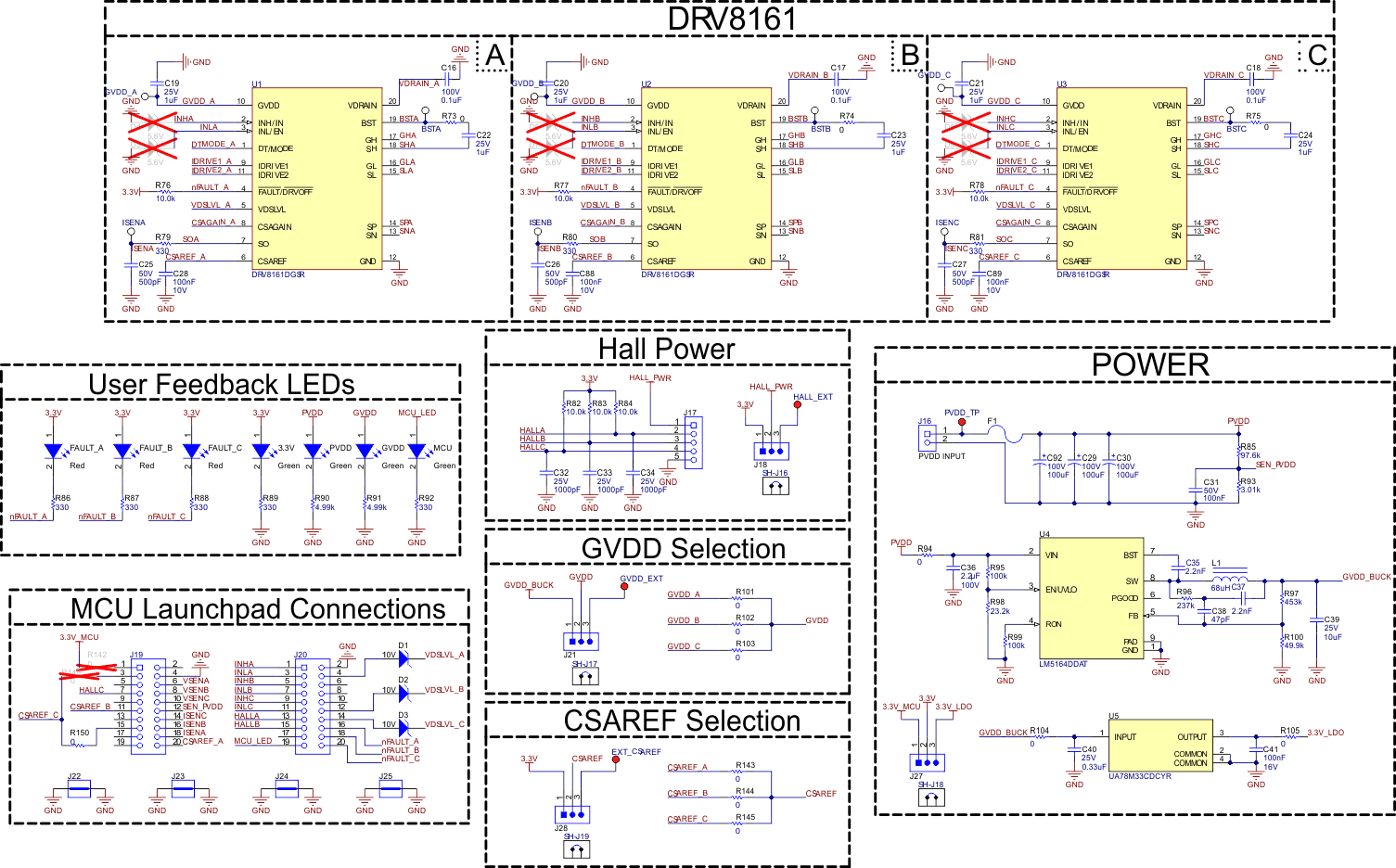The height and width of the screenshot is (868, 1396).
Task: Click diode D3 on VDSLVL_C
Action: [x=403, y=728]
